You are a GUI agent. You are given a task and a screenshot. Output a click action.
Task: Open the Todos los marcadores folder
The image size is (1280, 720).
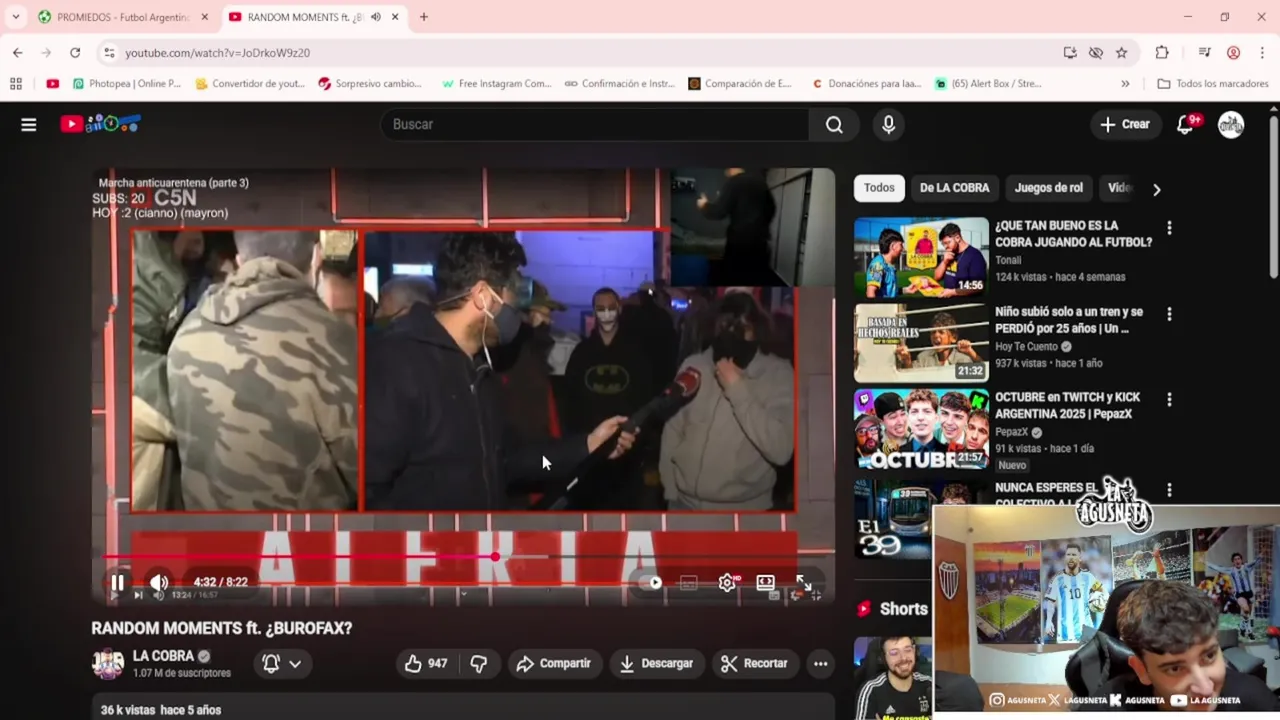click(1213, 84)
